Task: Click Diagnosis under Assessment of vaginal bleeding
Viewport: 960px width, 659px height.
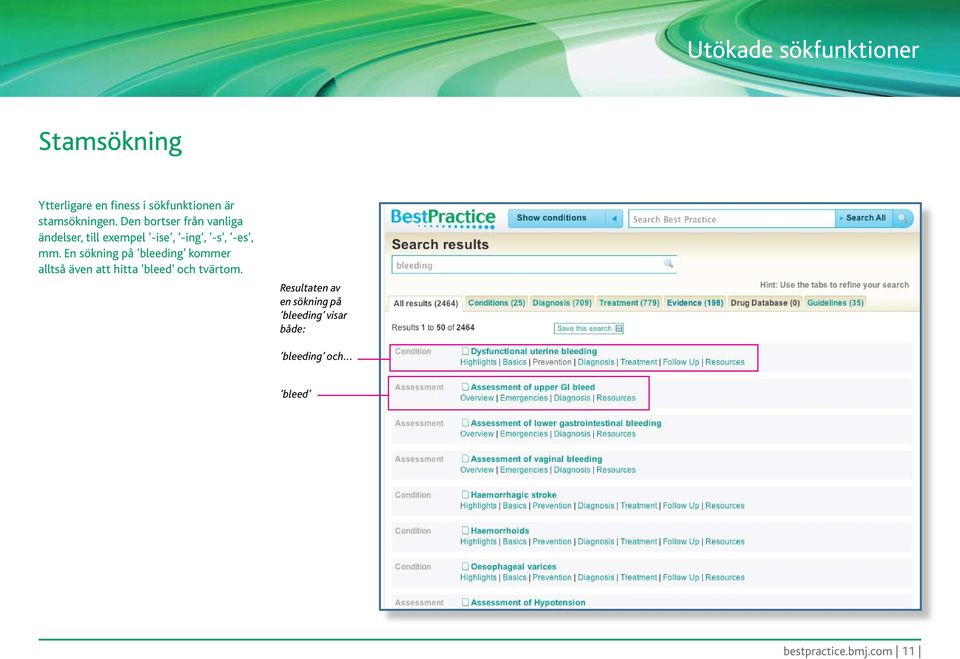Action: (572, 470)
